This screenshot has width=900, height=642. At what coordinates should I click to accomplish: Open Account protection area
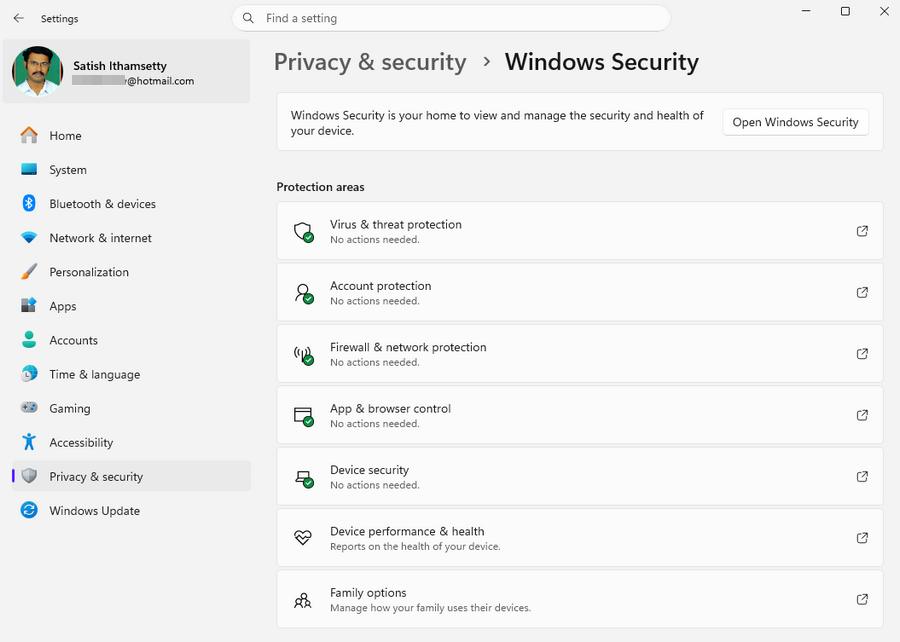click(x=580, y=292)
